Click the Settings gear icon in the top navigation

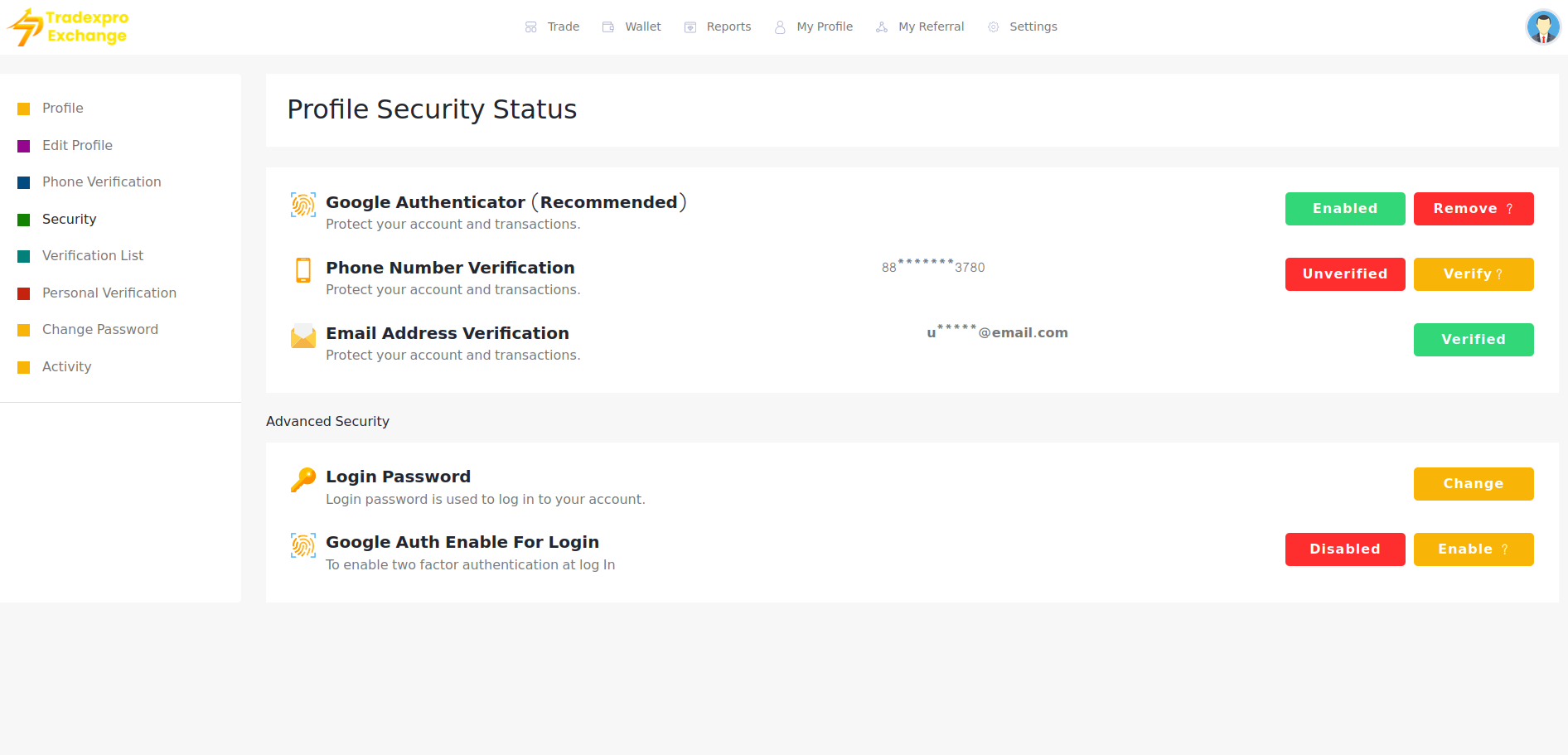coord(993,27)
